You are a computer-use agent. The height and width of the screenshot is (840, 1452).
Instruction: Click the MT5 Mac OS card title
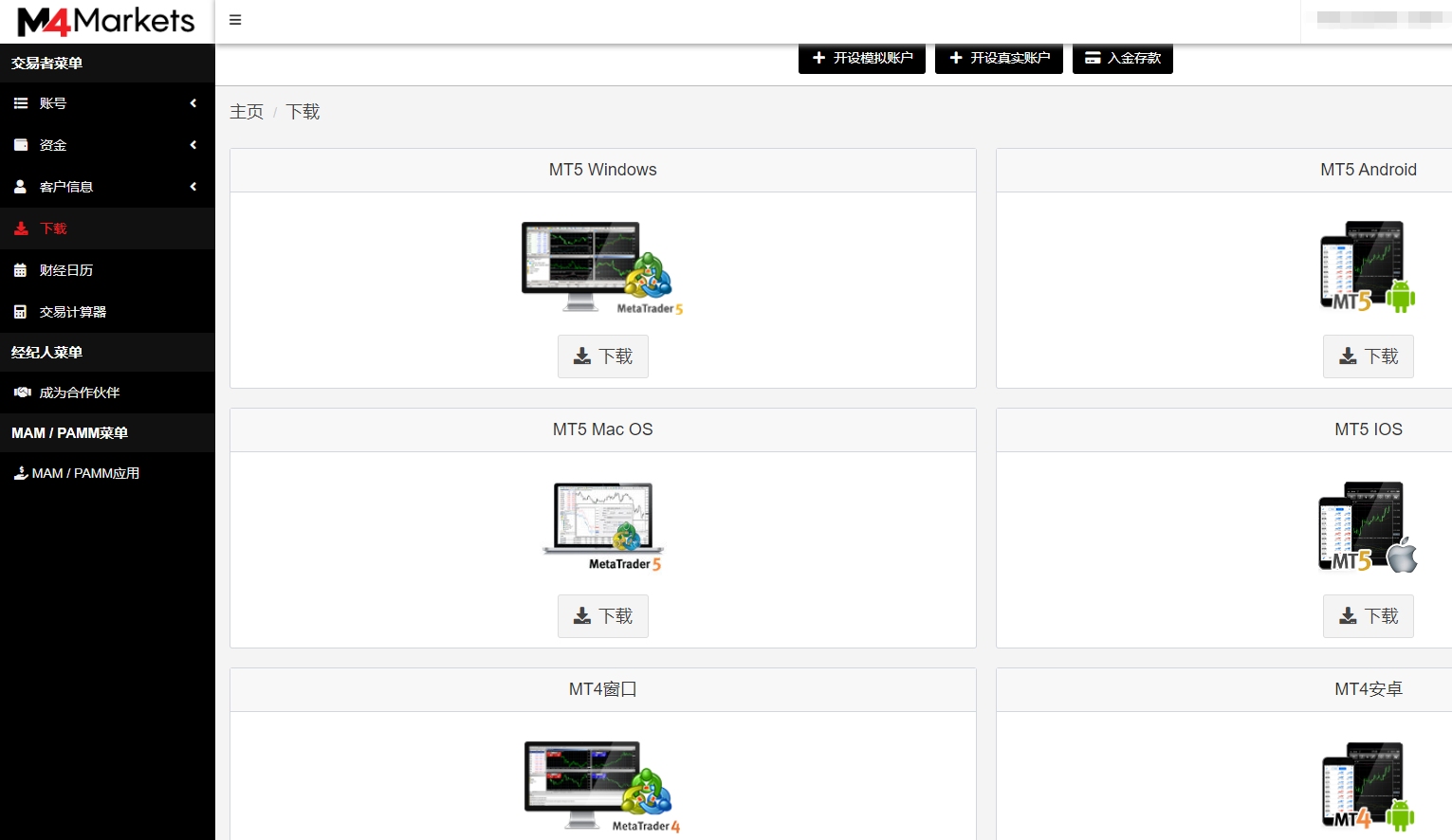point(603,429)
